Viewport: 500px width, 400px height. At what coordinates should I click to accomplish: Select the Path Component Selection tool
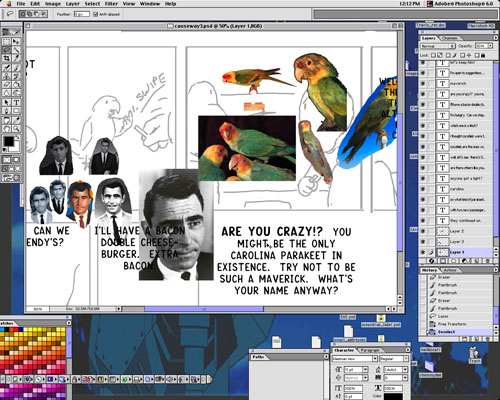tap(6, 102)
